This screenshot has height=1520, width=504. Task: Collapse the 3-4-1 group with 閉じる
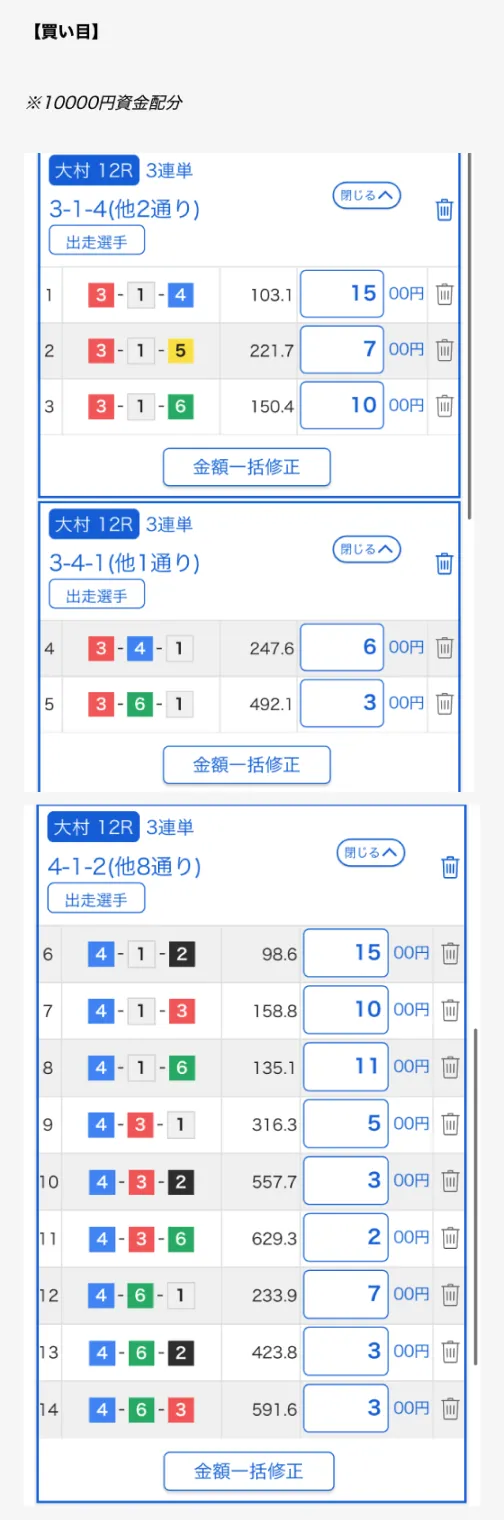366,549
